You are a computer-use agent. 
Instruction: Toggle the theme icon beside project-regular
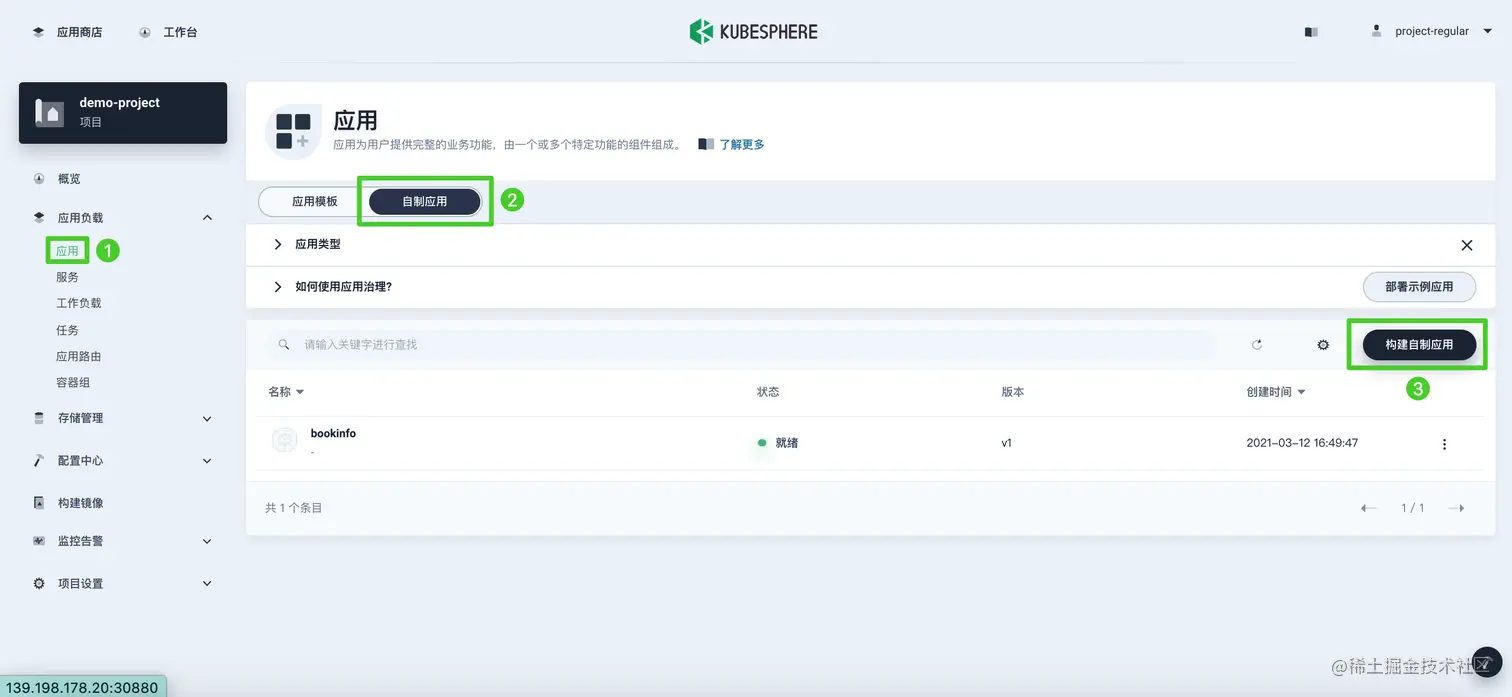click(x=1311, y=32)
